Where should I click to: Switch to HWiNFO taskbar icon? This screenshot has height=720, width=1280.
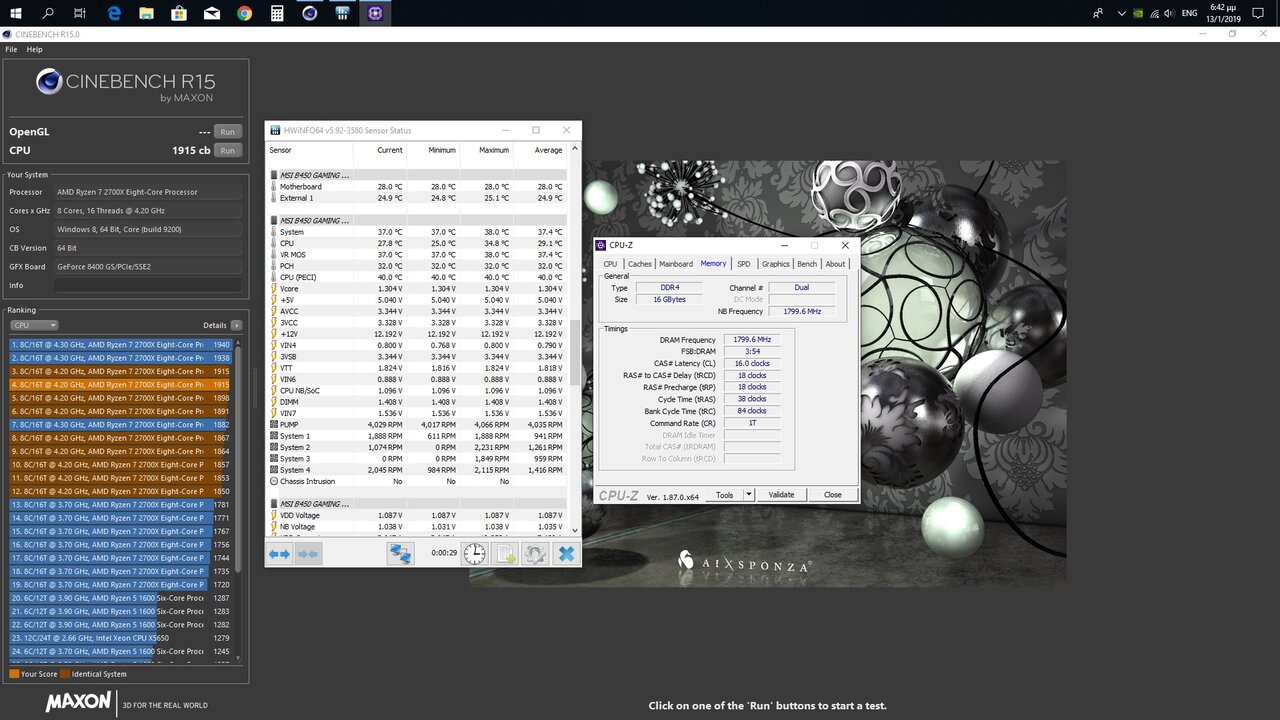pos(343,13)
